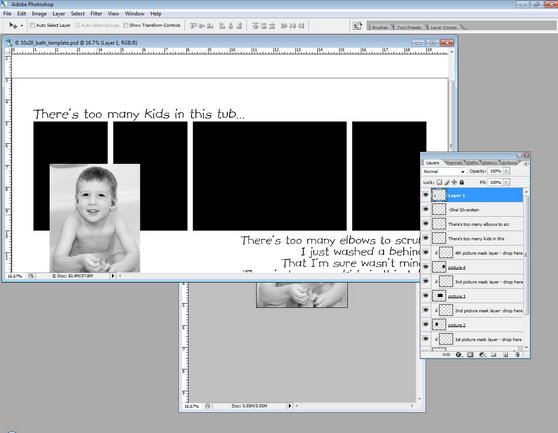This screenshot has height=433, width=558.
Task: Click Distribute Left Edges icon
Action: [x=284, y=26]
